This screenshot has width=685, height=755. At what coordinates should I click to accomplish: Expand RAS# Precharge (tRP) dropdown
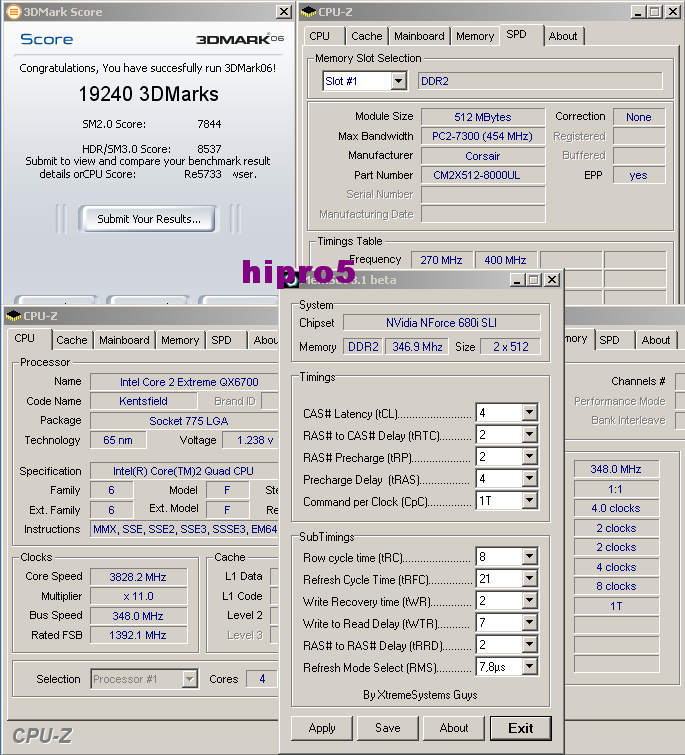point(530,456)
